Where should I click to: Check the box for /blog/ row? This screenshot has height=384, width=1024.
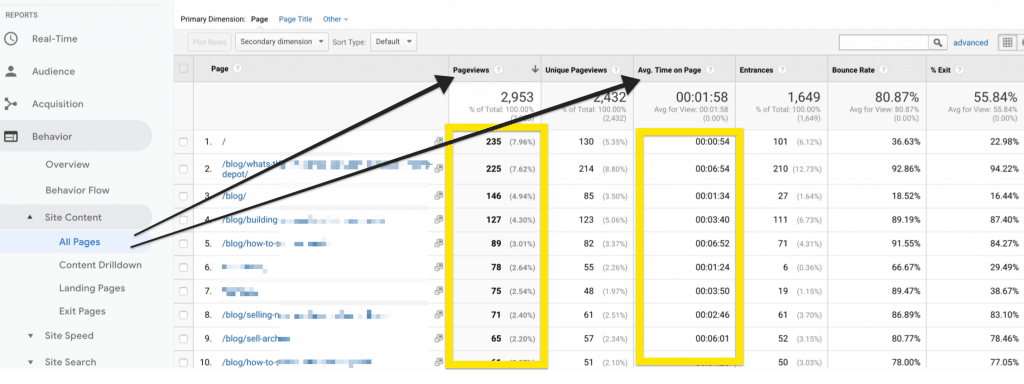point(184,195)
